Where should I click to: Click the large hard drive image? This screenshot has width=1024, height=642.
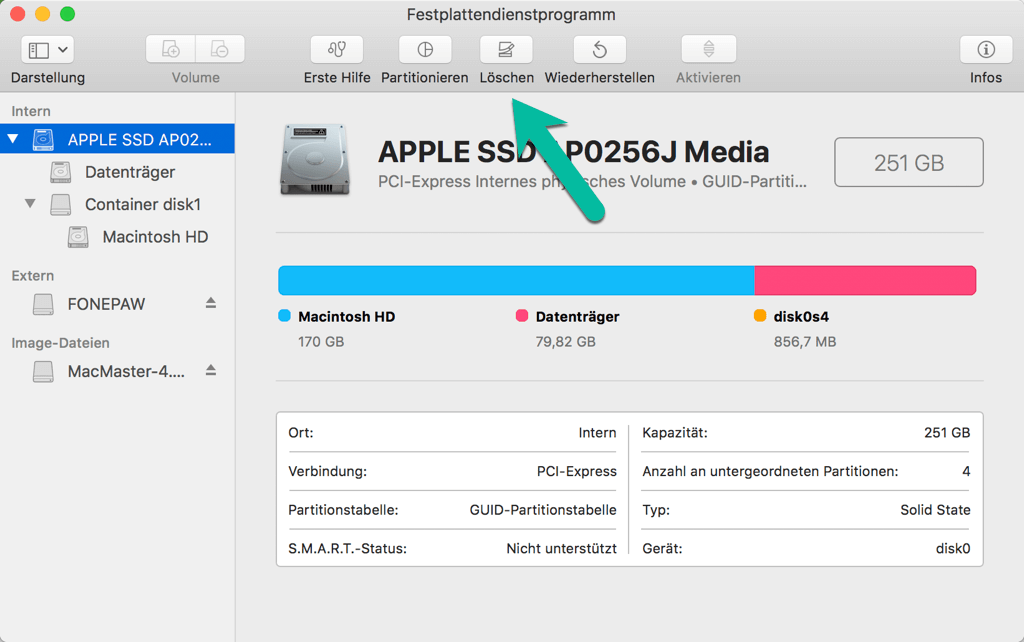click(x=315, y=160)
